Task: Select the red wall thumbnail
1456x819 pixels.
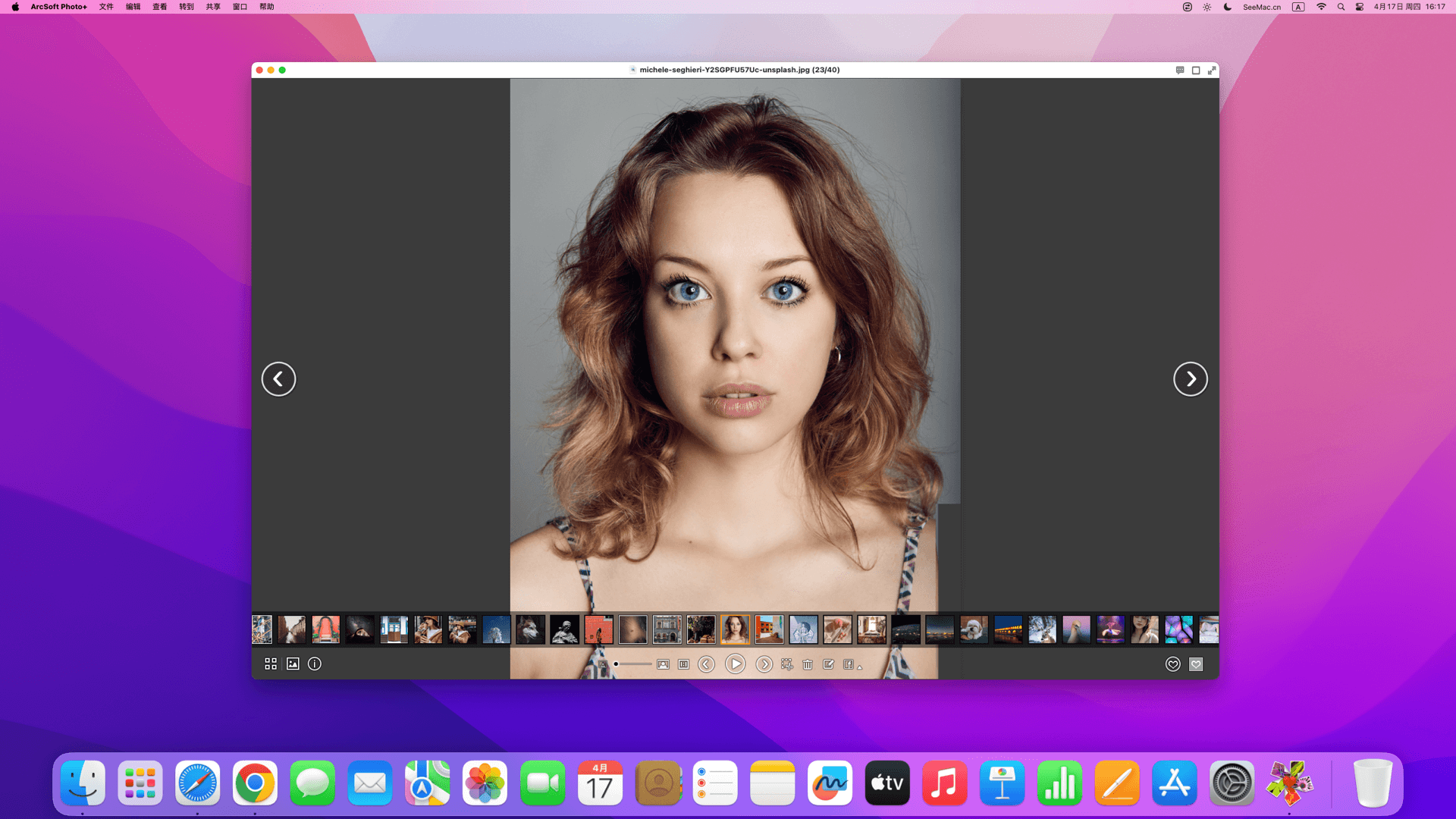Action: coord(598,629)
